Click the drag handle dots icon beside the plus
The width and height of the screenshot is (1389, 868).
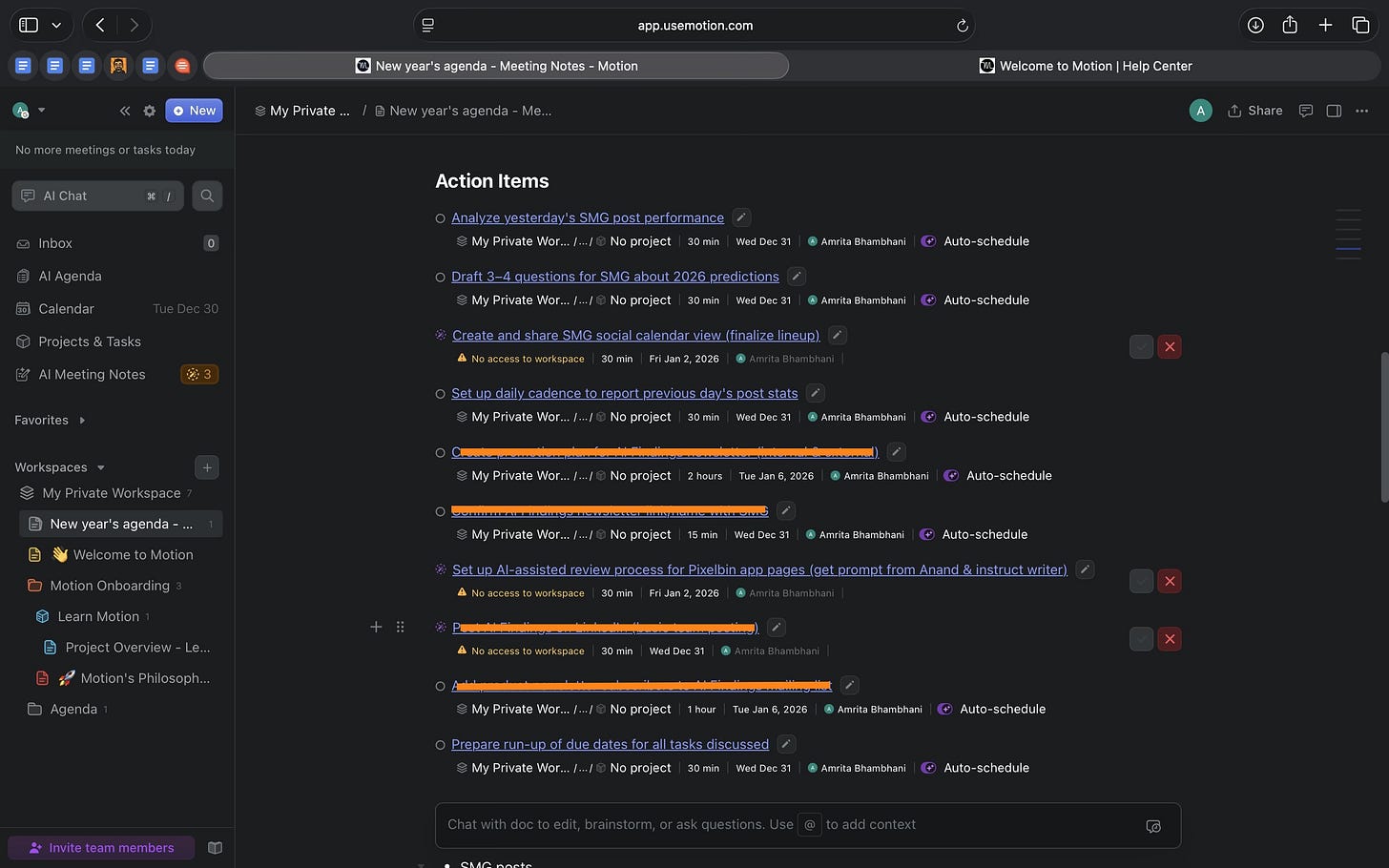[x=401, y=627]
